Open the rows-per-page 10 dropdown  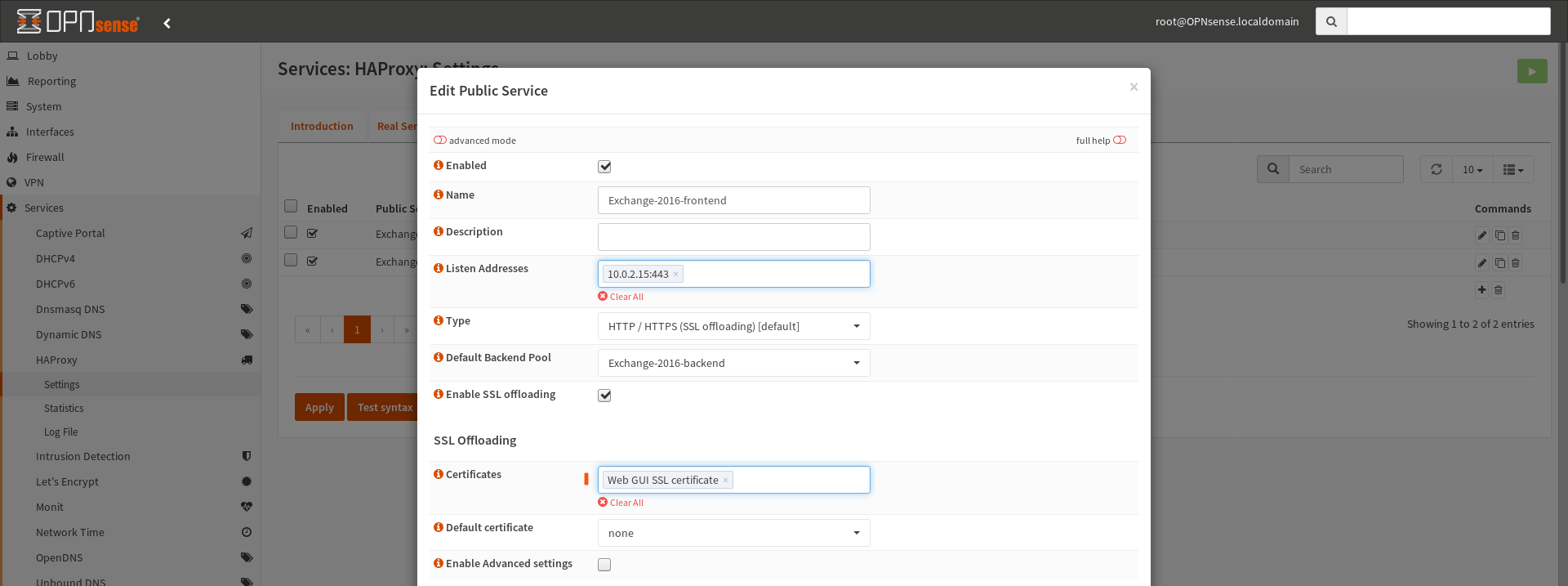click(1472, 169)
